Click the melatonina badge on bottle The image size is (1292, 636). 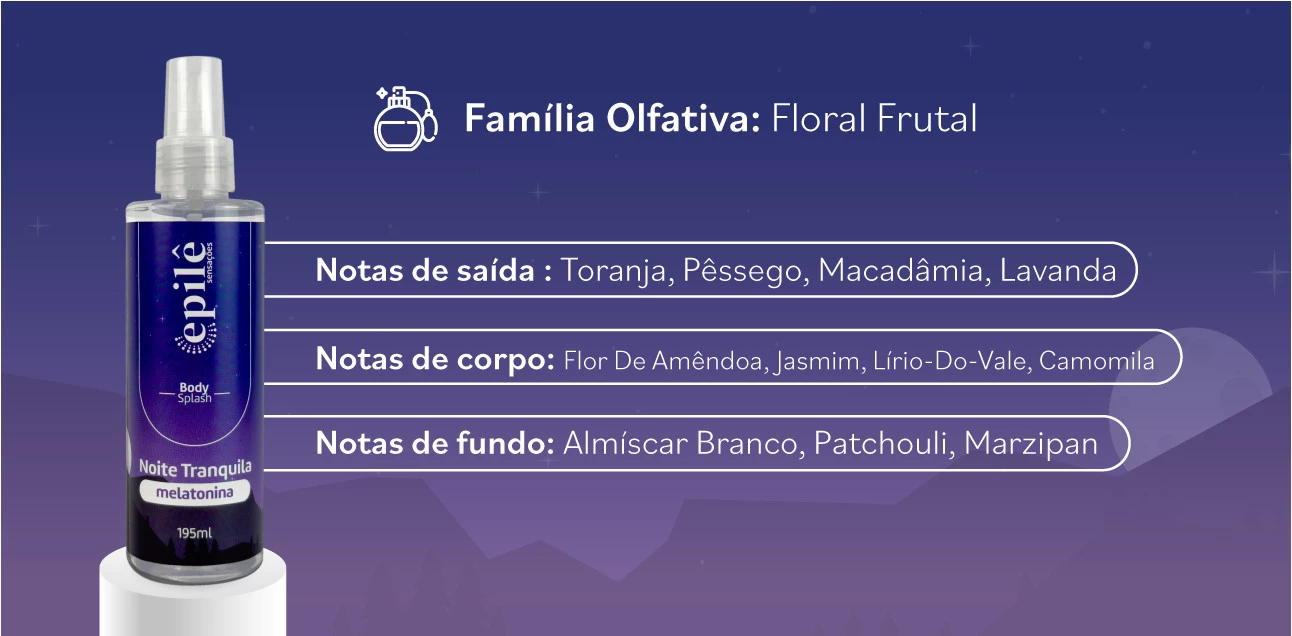tap(195, 492)
